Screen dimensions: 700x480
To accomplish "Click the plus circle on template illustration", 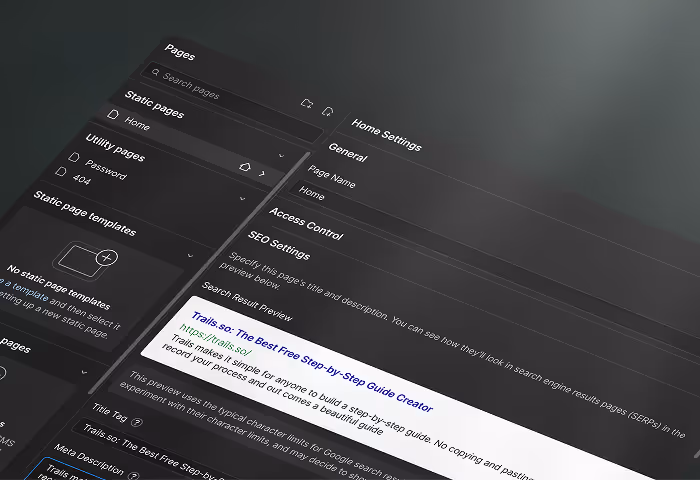I will 107,258.
